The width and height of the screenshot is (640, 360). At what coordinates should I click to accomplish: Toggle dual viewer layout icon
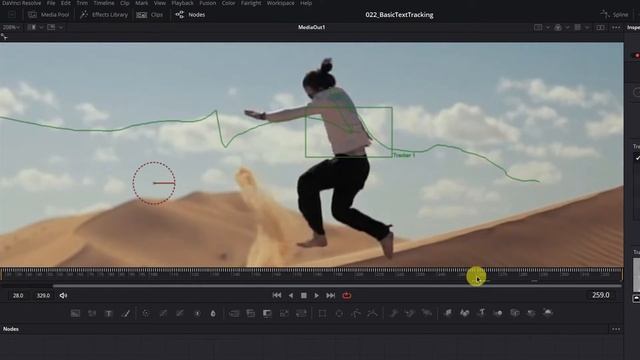point(600,27)
